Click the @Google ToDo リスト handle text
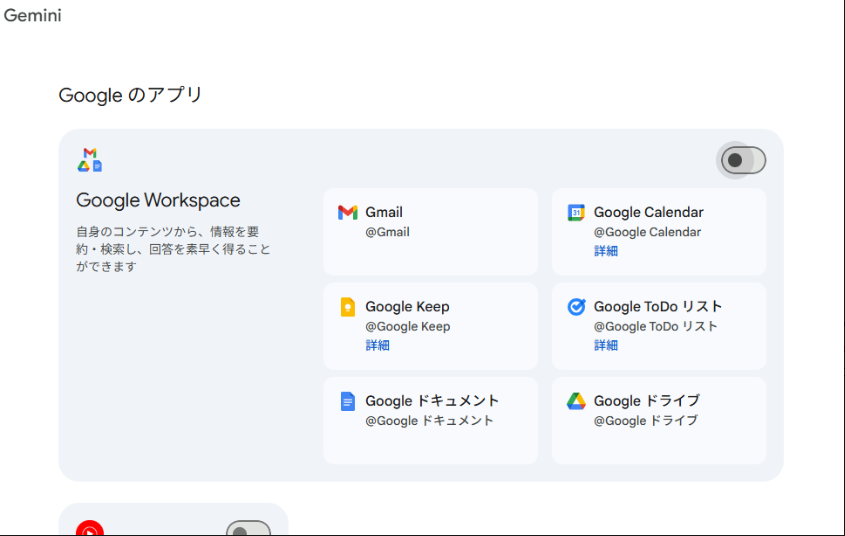The height and width of the screenshot is (536, 845). click(656, 326)
